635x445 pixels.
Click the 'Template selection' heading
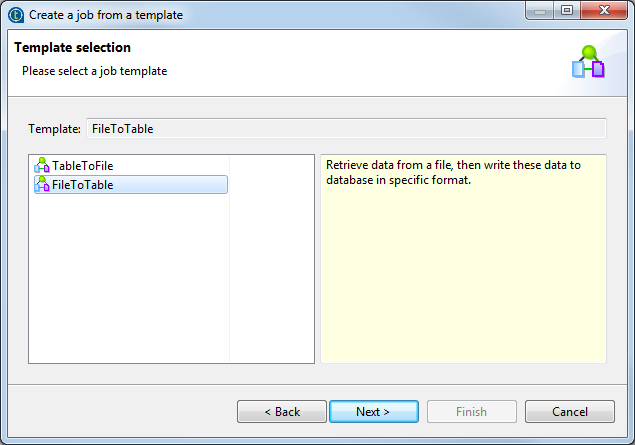point(72,48)
